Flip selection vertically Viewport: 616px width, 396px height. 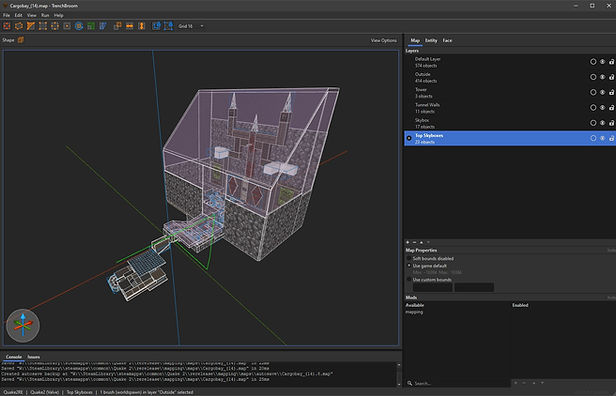coord(142,26)
